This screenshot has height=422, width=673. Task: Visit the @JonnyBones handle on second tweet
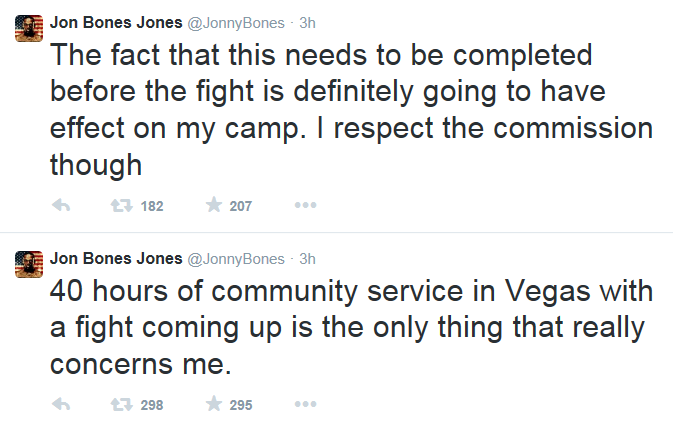pos(236,259)
